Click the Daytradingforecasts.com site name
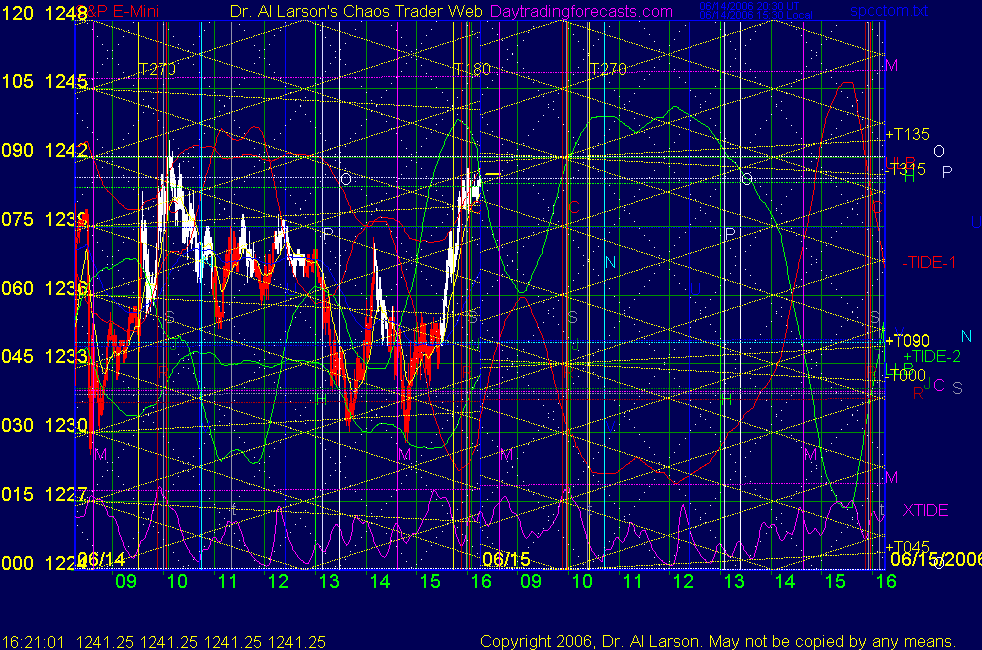The width and height of the screenshot is (982, 650). 581,11
